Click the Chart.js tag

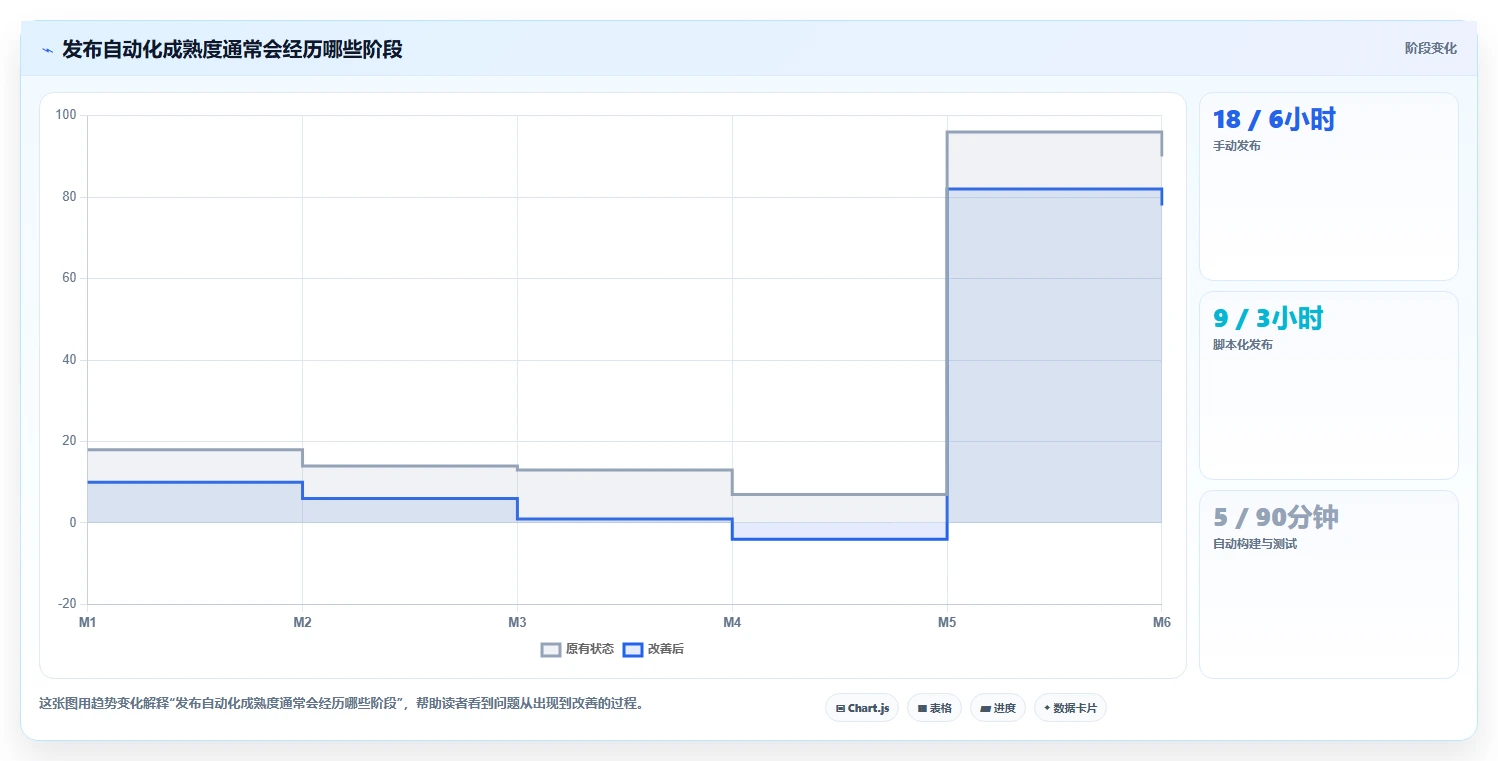tap(862, 708)
